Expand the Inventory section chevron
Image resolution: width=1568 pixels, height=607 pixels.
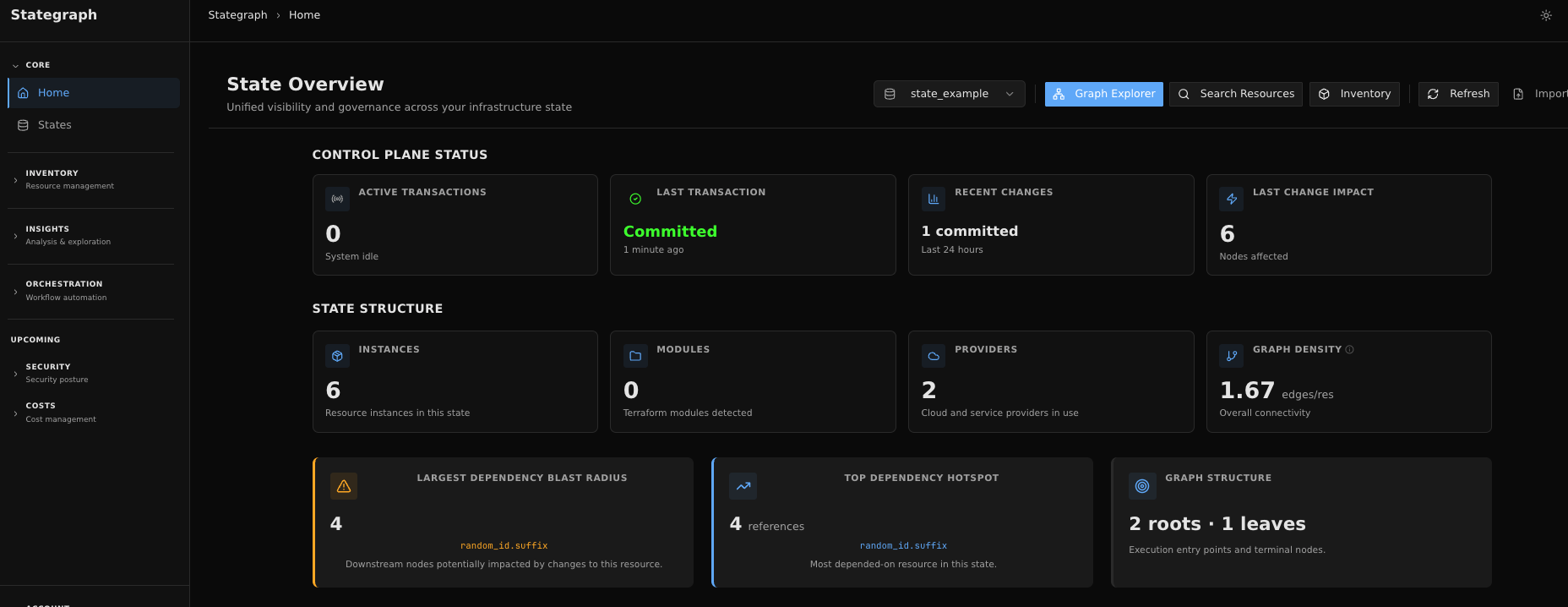click(x=15, y=180)
